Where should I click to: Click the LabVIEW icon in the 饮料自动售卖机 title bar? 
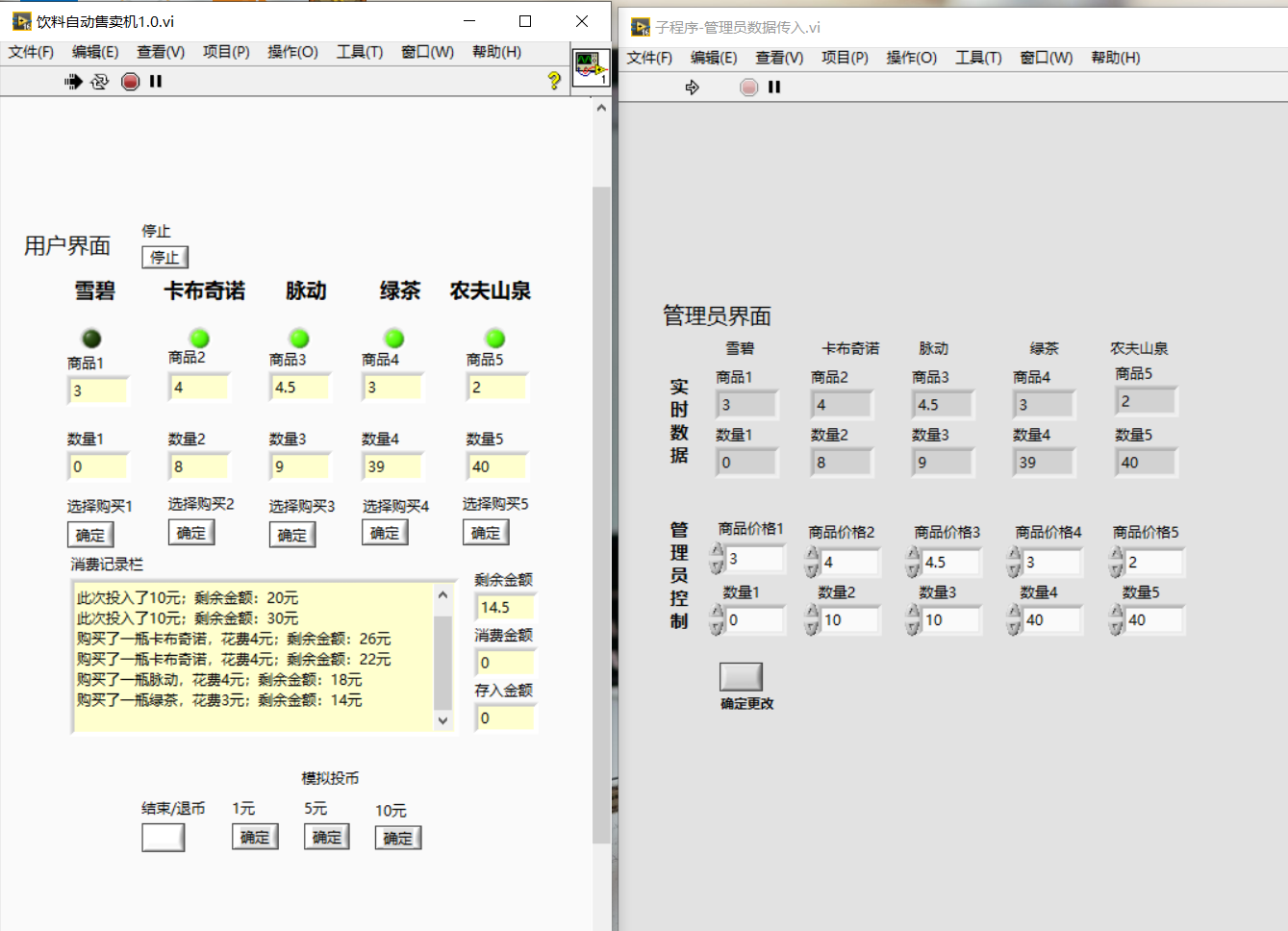(x=21, y=21)
